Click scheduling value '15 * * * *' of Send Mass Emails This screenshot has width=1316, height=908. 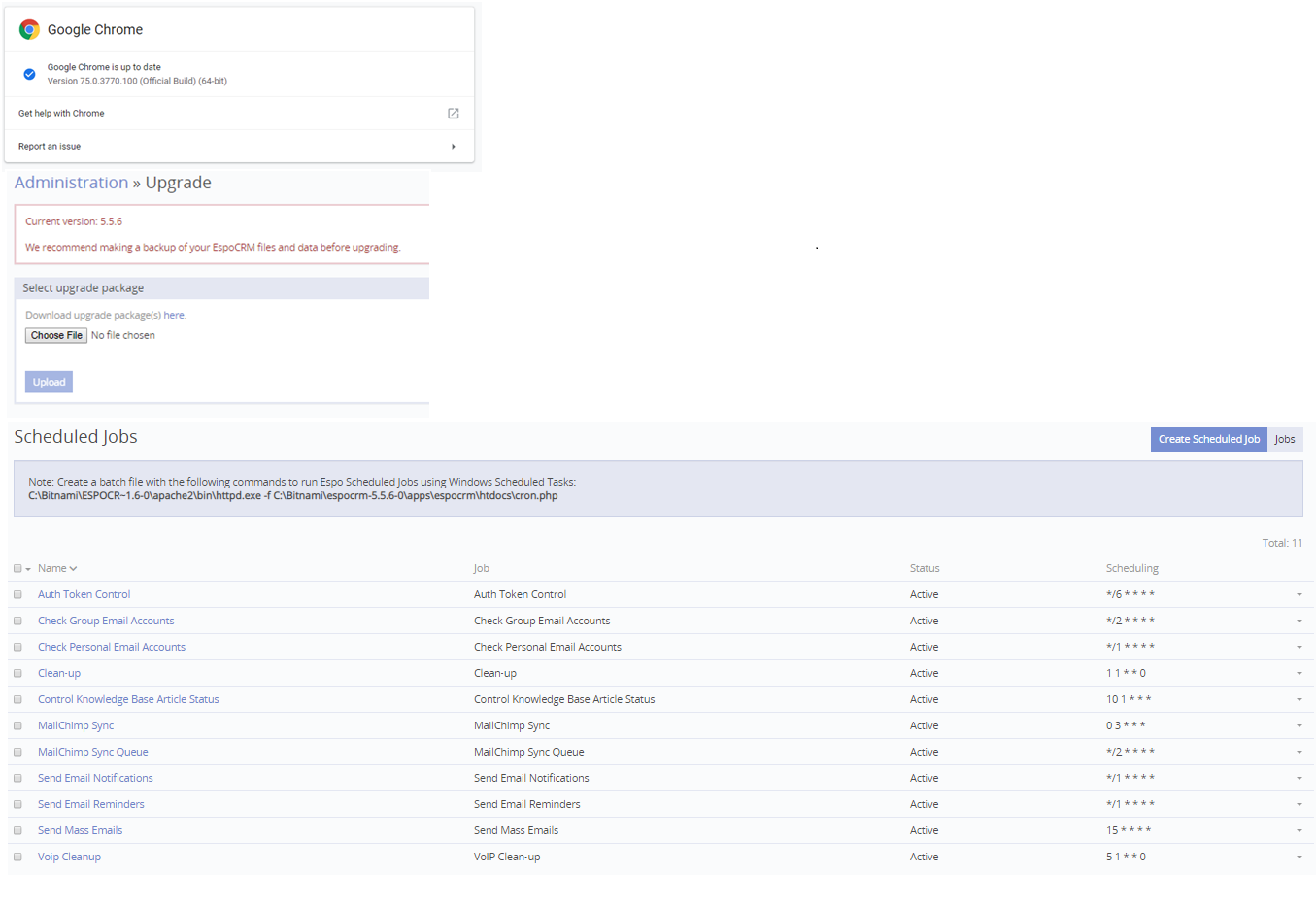click(x=1129, y=830)
